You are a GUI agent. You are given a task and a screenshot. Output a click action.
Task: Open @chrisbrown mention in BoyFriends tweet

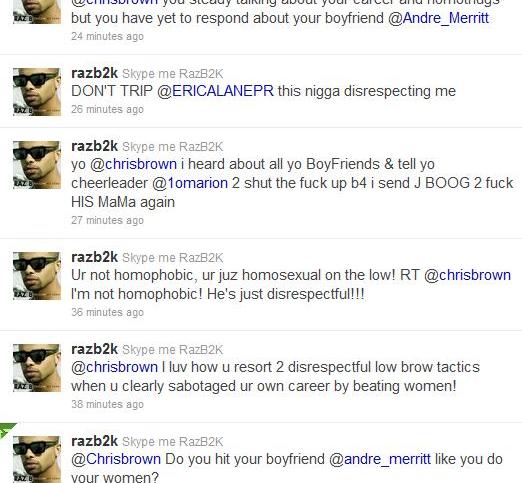point(134,164)
